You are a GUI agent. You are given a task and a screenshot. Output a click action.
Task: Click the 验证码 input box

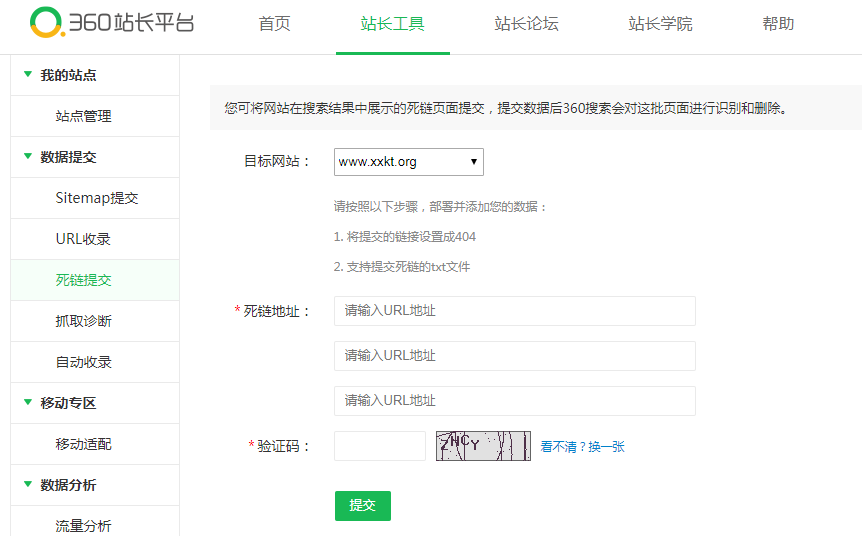coord(380,446)
